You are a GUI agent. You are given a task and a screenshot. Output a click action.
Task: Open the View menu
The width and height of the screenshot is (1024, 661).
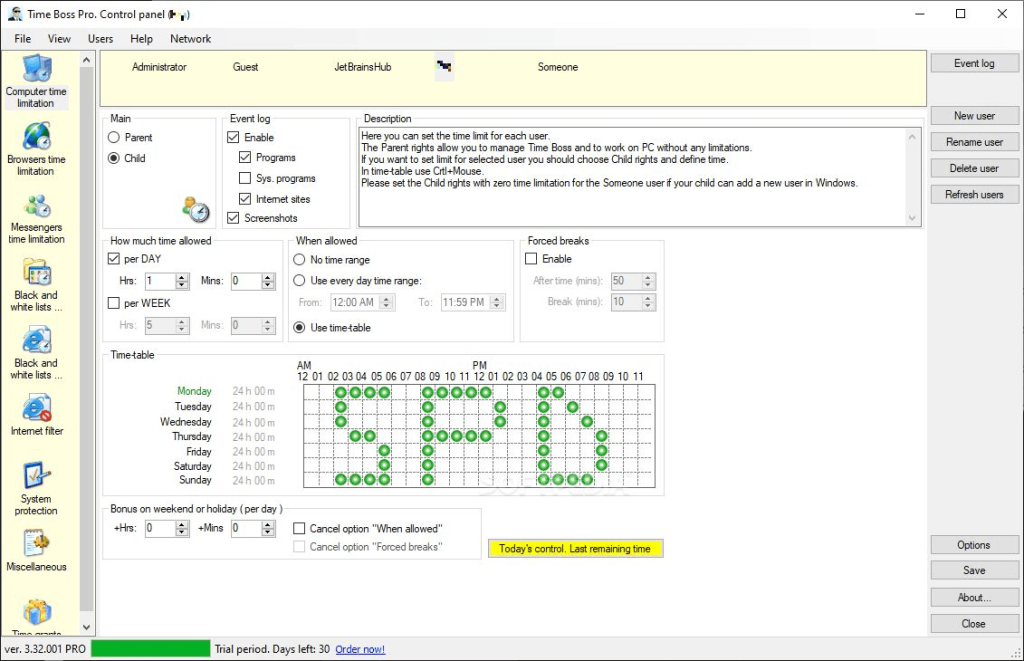(59, 39)
